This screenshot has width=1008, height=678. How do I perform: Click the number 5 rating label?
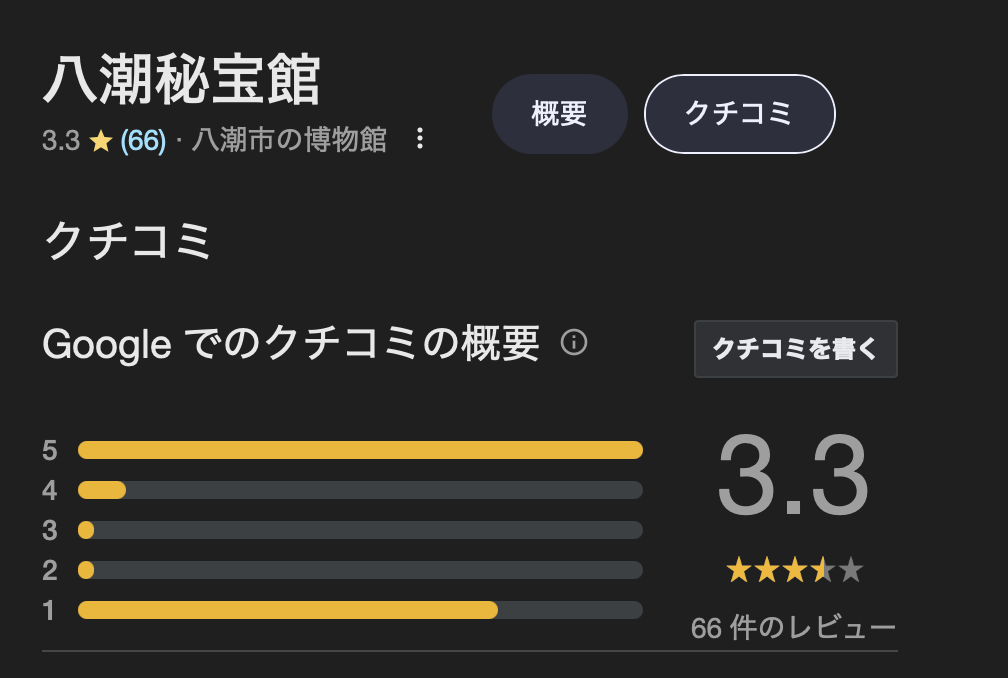[50, 451]
